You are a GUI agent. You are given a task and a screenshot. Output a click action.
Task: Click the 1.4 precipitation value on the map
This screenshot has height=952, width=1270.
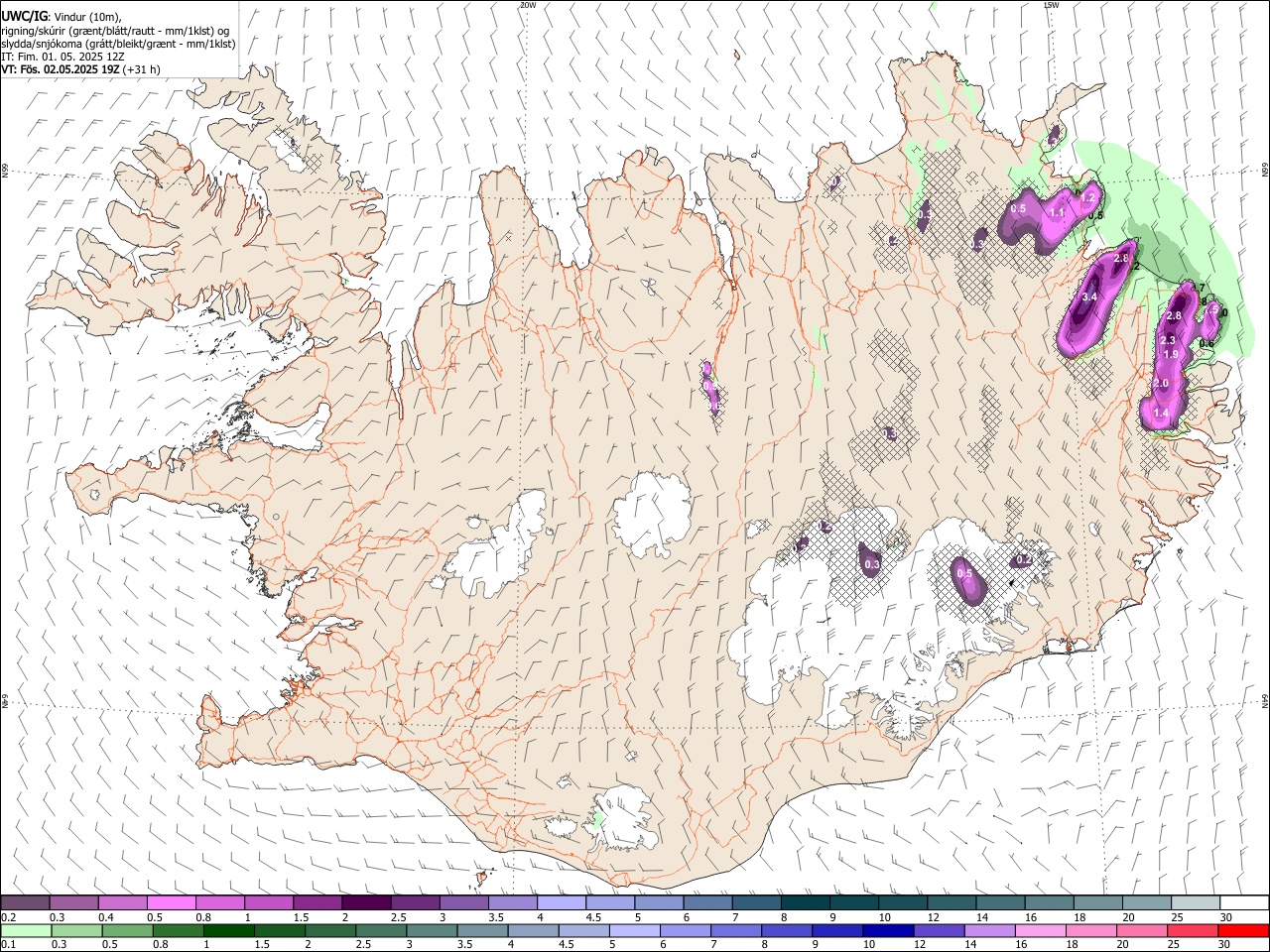tap(1161, 413)
